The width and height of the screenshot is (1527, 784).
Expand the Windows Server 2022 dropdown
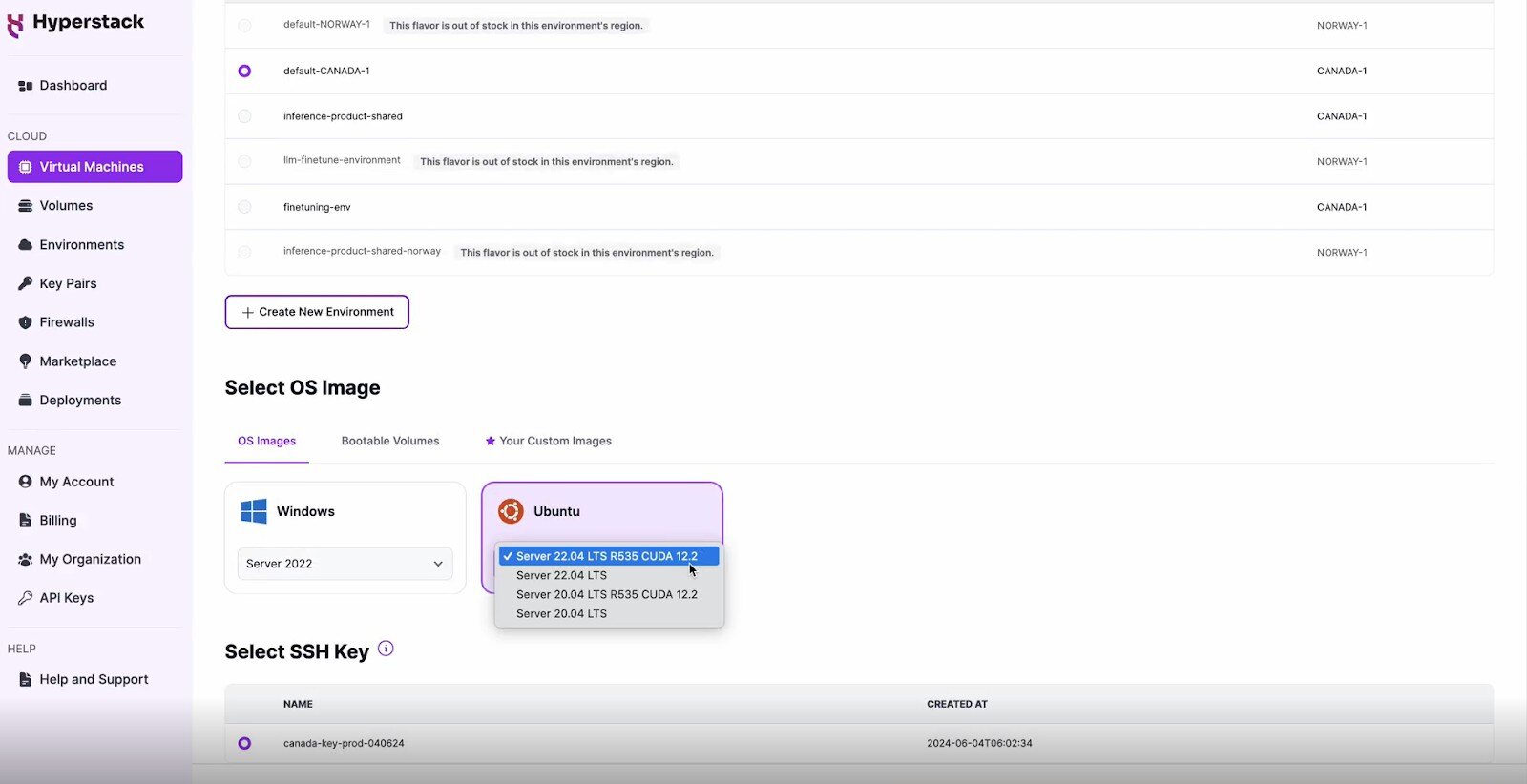click(x=345, y=564)
